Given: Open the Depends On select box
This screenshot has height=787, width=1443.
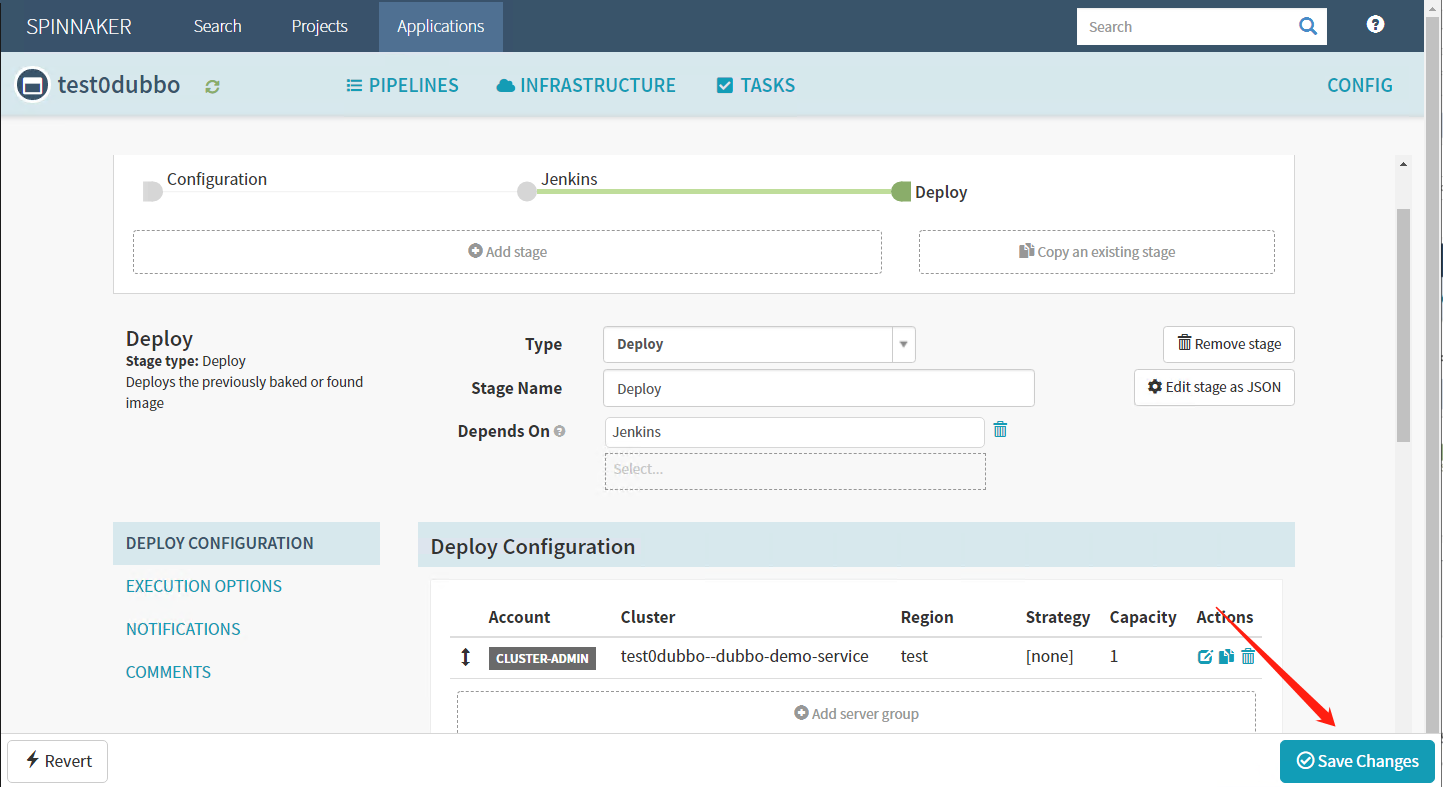Looking at the screenshot, I should click(x=795, y=471).
